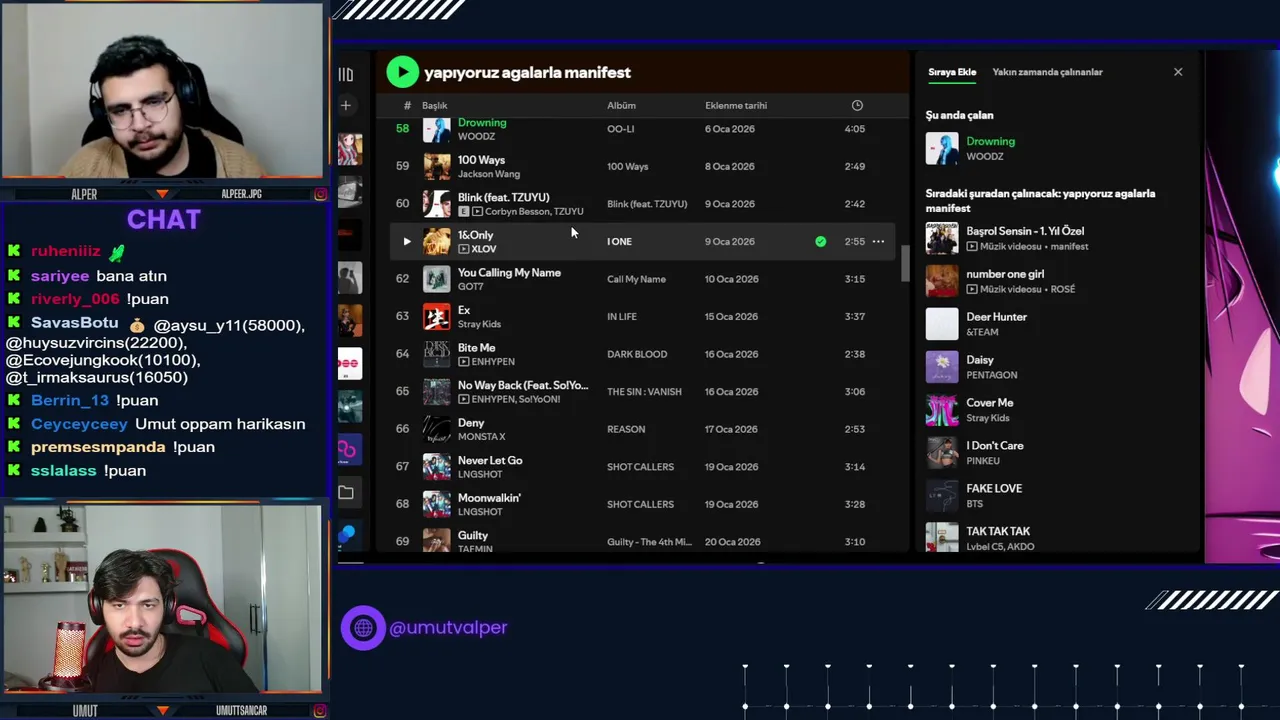
Task: Click the music video icon beside XLOV
Action: [x=463, y=249]
